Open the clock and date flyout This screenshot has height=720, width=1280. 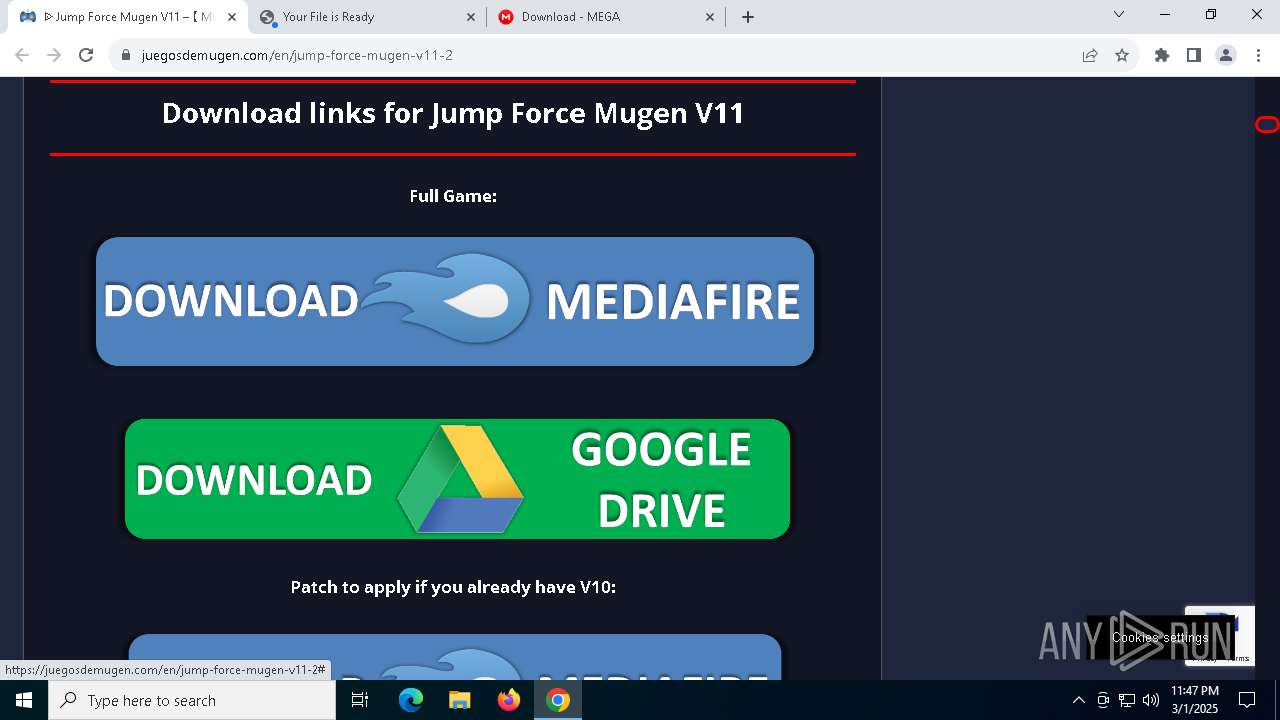click(x=1195, y=700)
